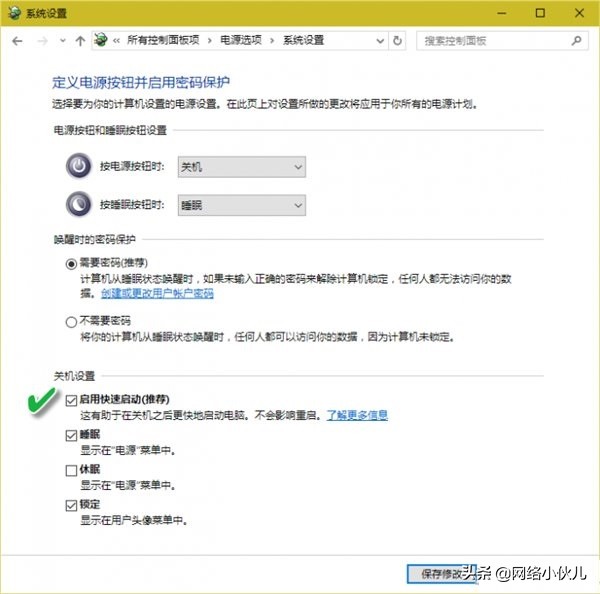Image resolution: width=600 pixels, height=594 pixels.
Task: Open the address bar history dropdown
Action: coord(380,41)
